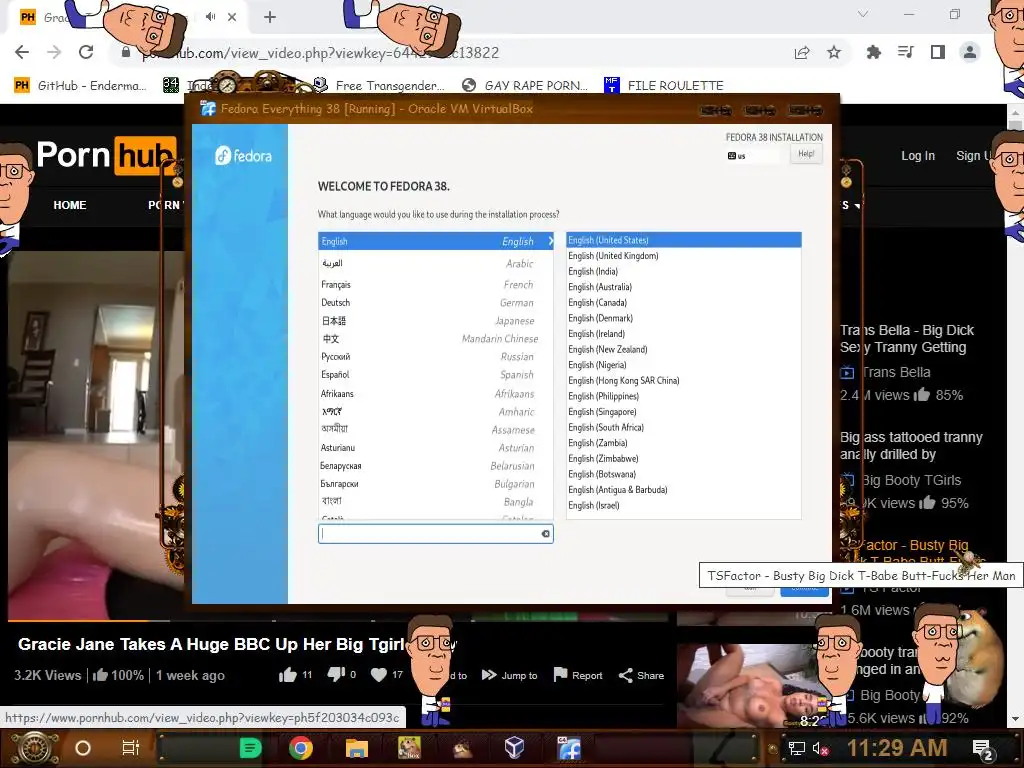Click the share page icon in address bar
The image size is (1024, 768).
pos(802,53)
